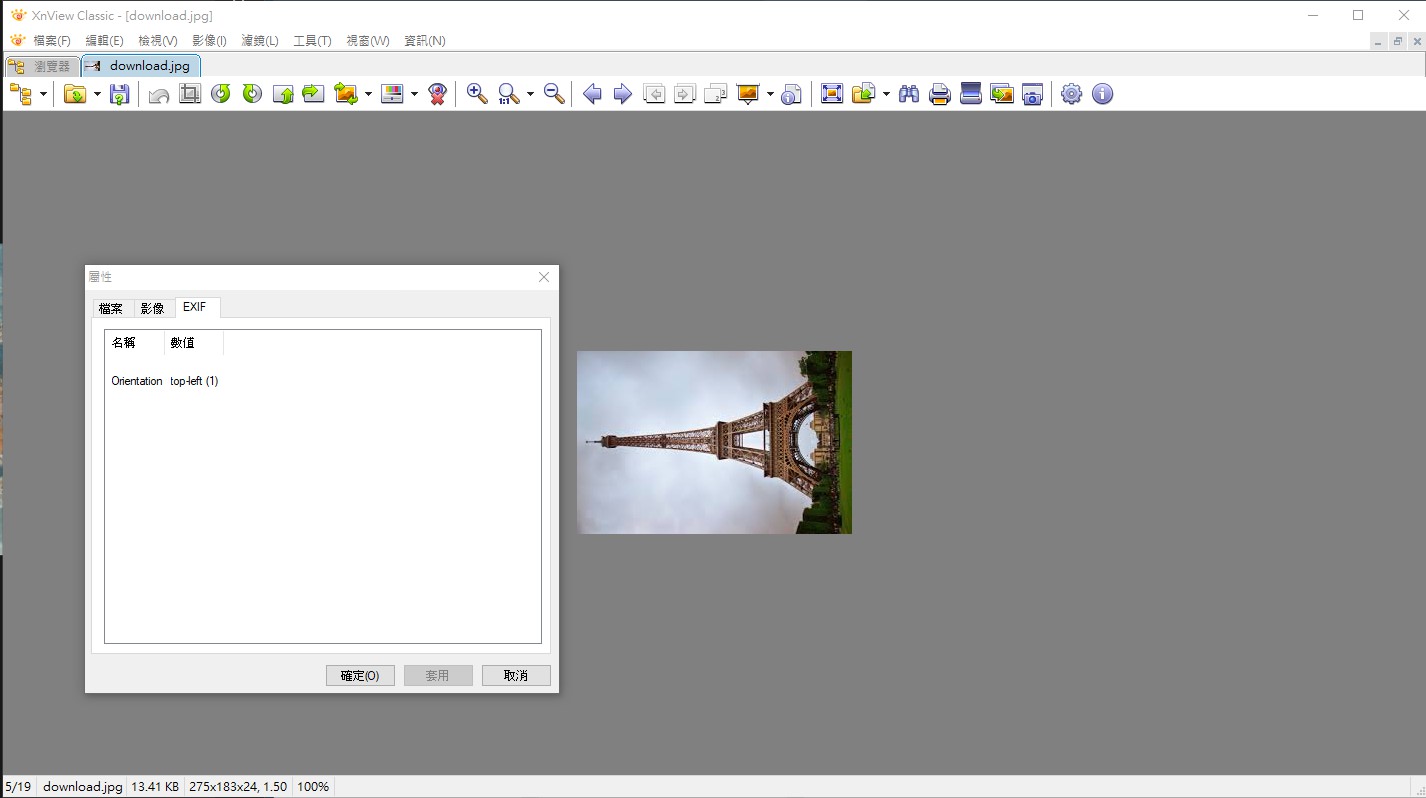Close the 屬性 properties dialog
Image resolution: width=1426 pixels, height=798 pixels.
pos(544,277)
